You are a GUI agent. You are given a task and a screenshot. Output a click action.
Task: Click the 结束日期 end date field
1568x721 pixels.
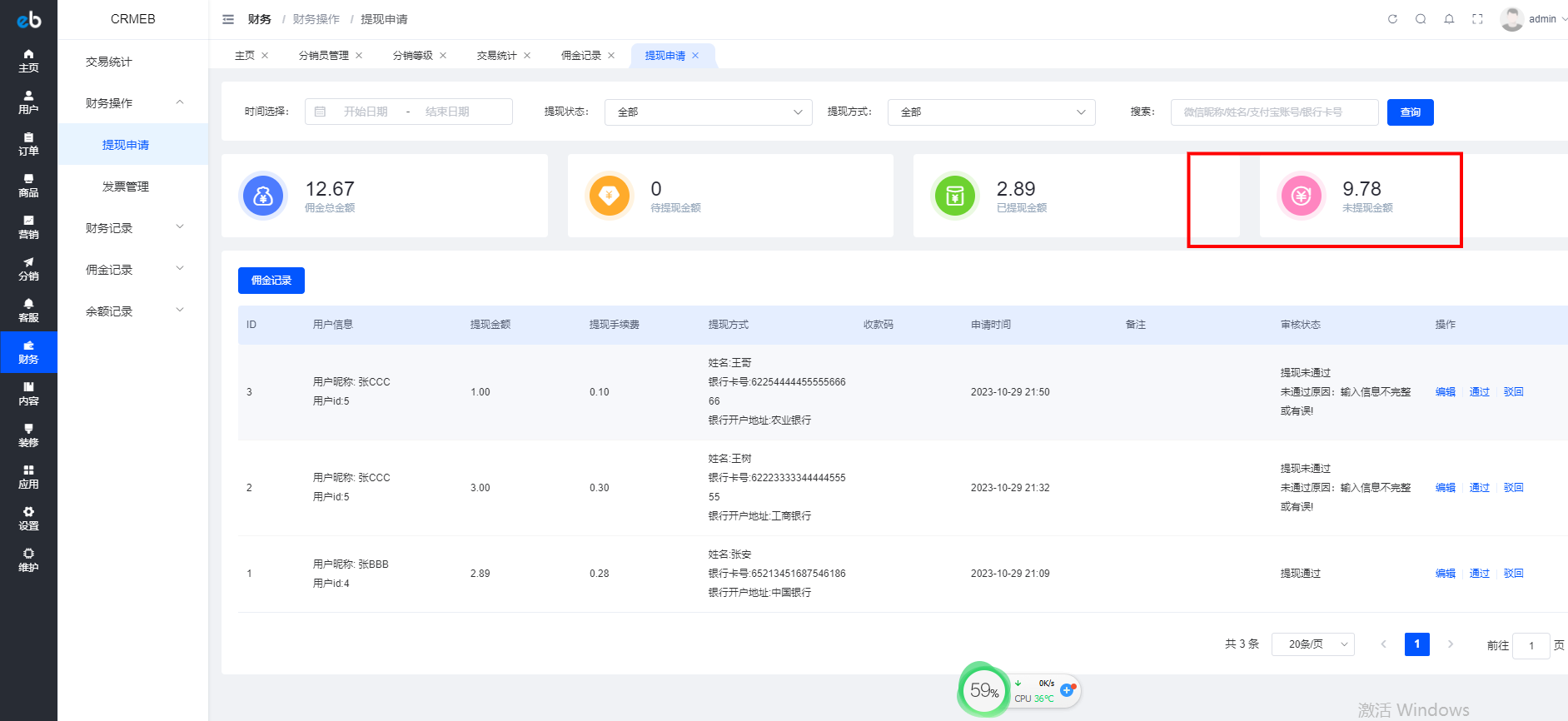[448, 112]
